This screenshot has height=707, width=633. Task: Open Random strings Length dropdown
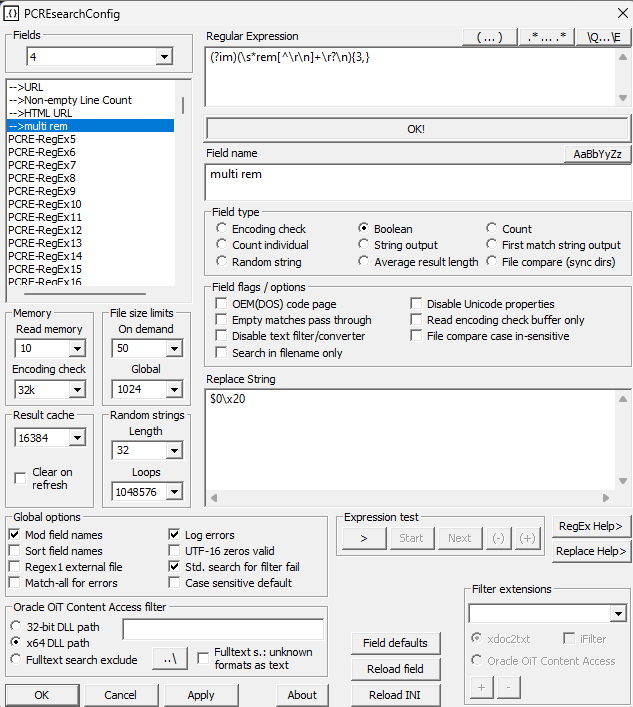click(x=174, y=450)
